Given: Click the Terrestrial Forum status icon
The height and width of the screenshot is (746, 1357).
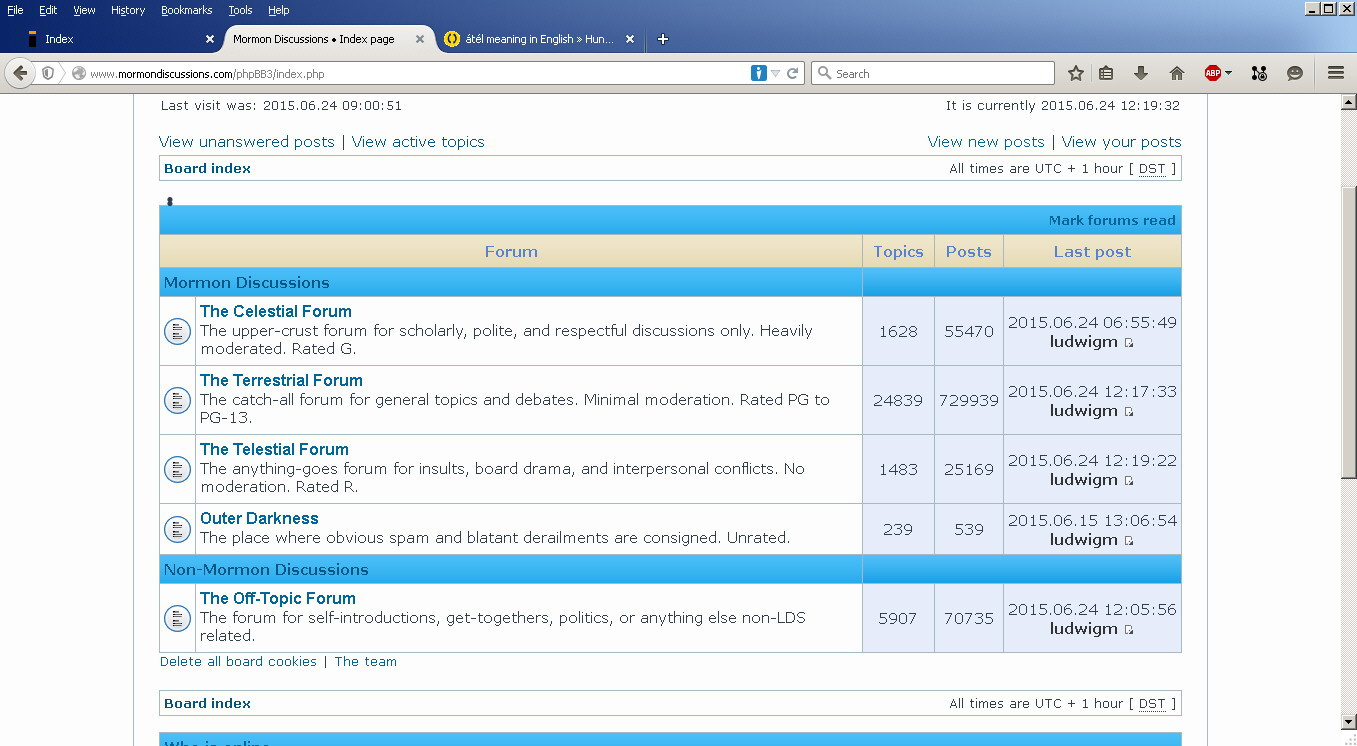Looking at the screenshot, I should (x=177, y=400).
